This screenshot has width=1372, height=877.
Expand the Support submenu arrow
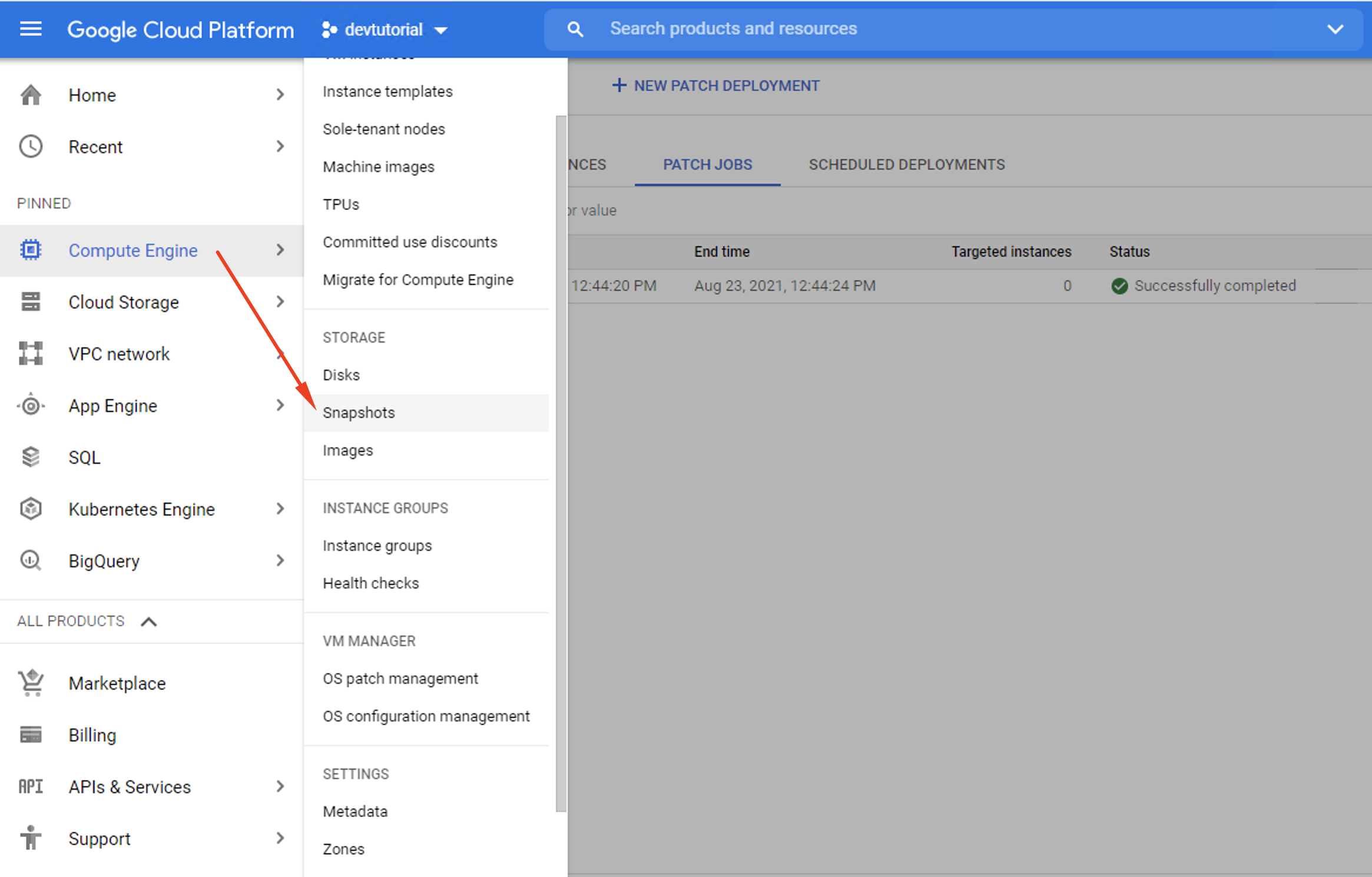pos(280,839)
